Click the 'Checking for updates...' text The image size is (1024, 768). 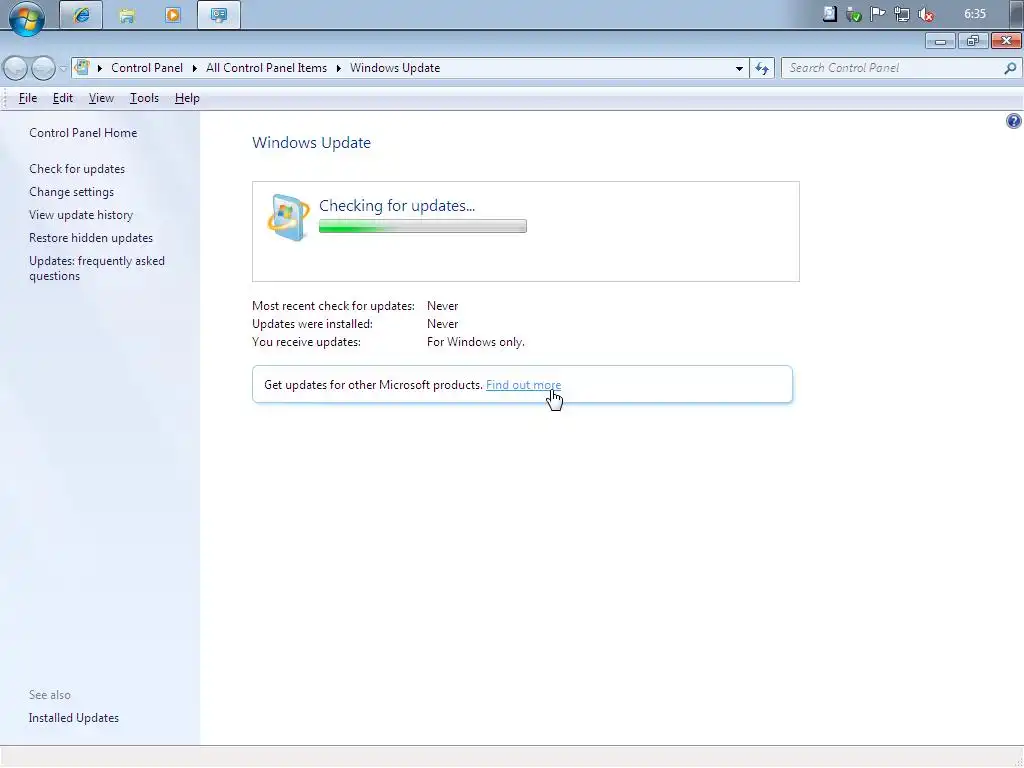[x=396, y=205]
